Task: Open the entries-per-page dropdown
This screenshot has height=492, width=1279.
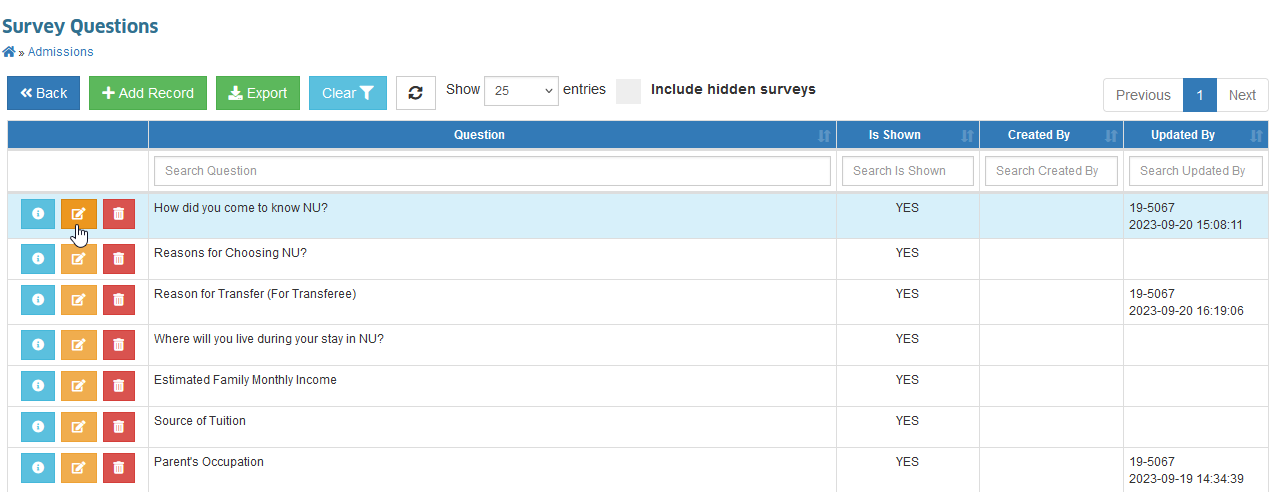Action: coord(521,90)
